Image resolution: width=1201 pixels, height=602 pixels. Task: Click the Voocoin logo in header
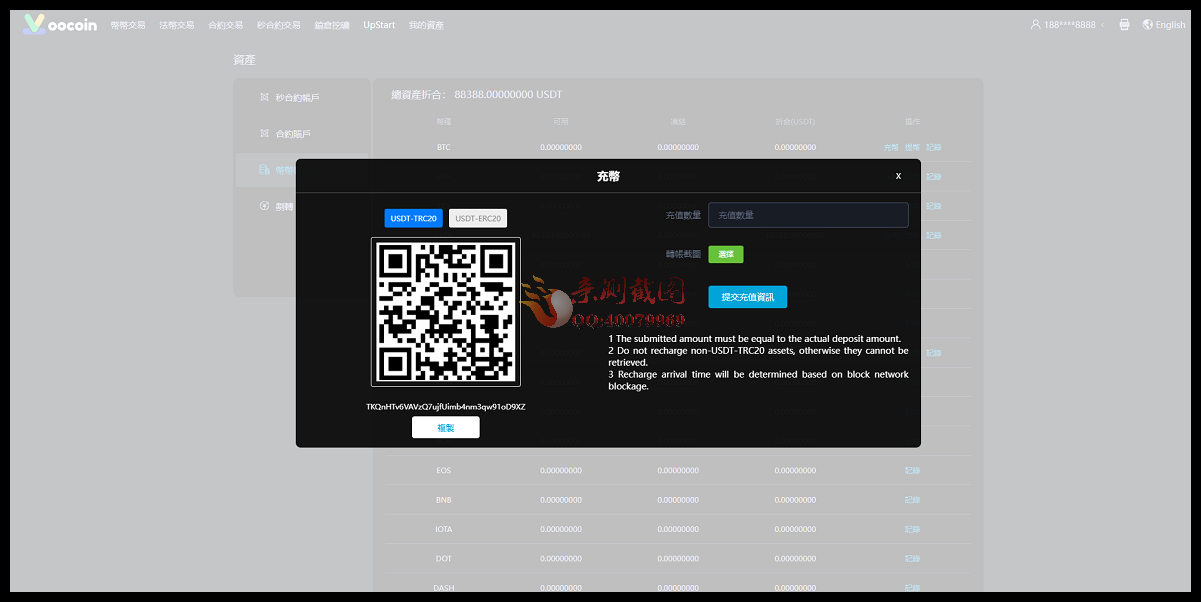(60, 24)
